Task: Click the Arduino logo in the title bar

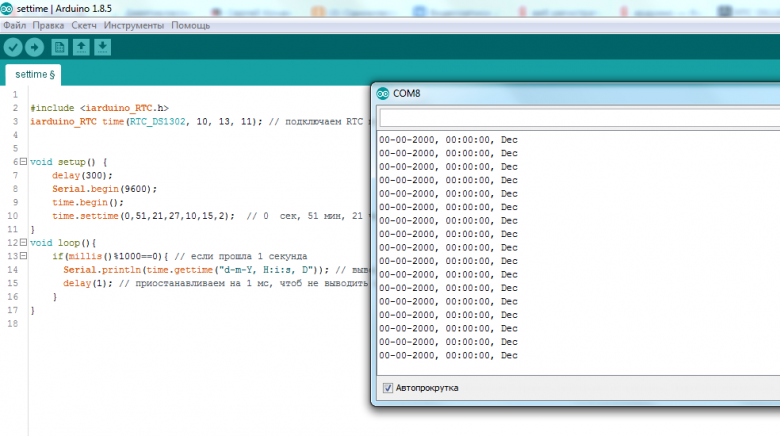Action: click(x=6, y=8)
